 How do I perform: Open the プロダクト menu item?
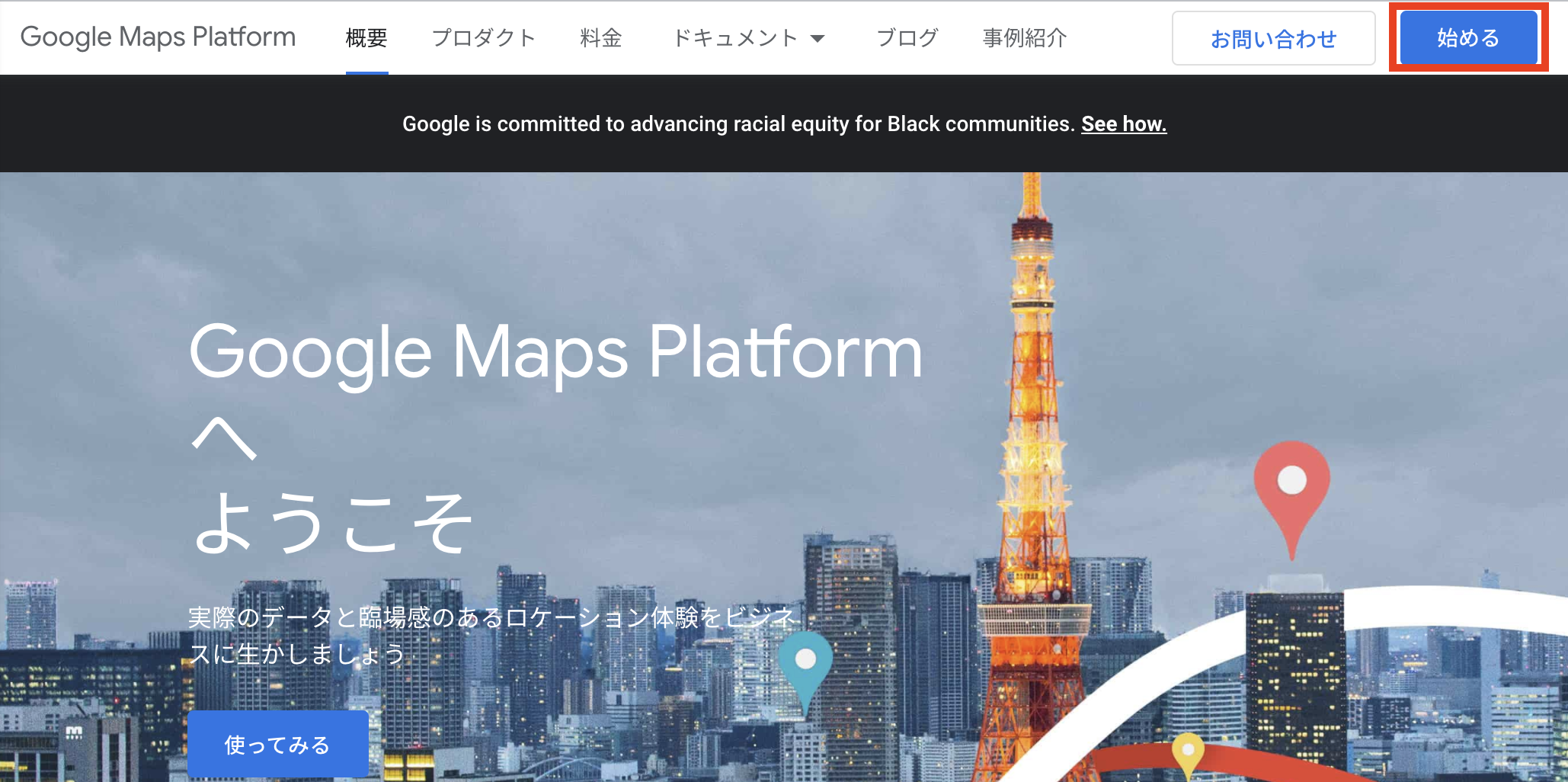pos(484,37)
